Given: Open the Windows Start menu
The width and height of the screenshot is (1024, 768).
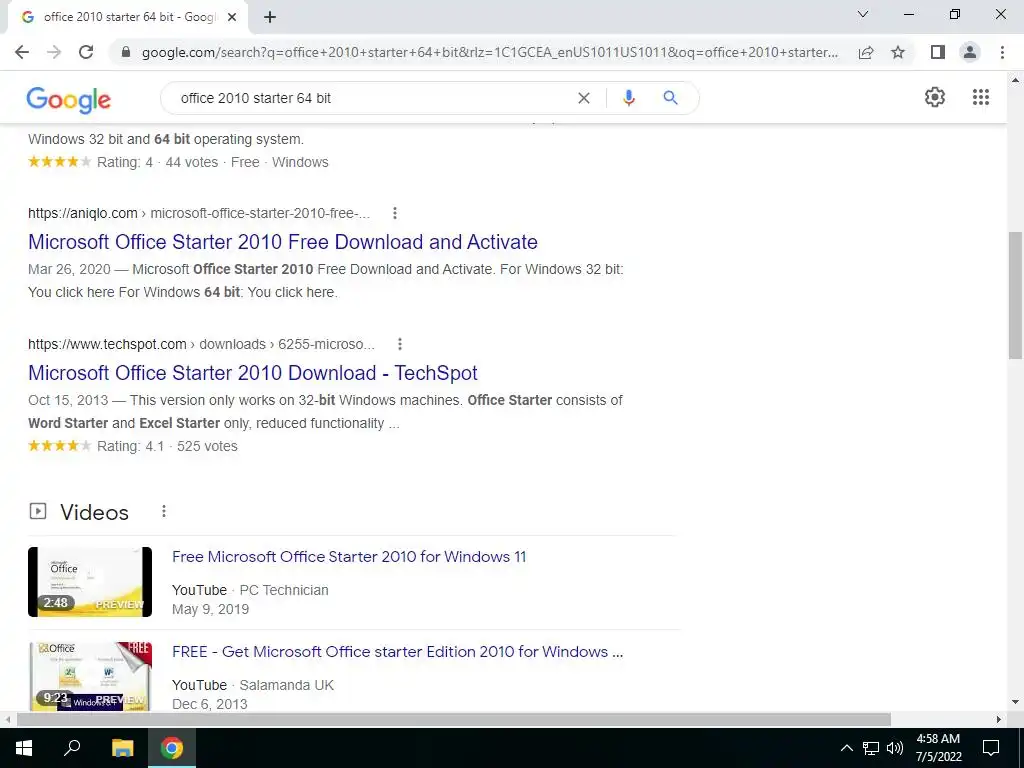Looking at the screenshot, I should tap(24, 748).
